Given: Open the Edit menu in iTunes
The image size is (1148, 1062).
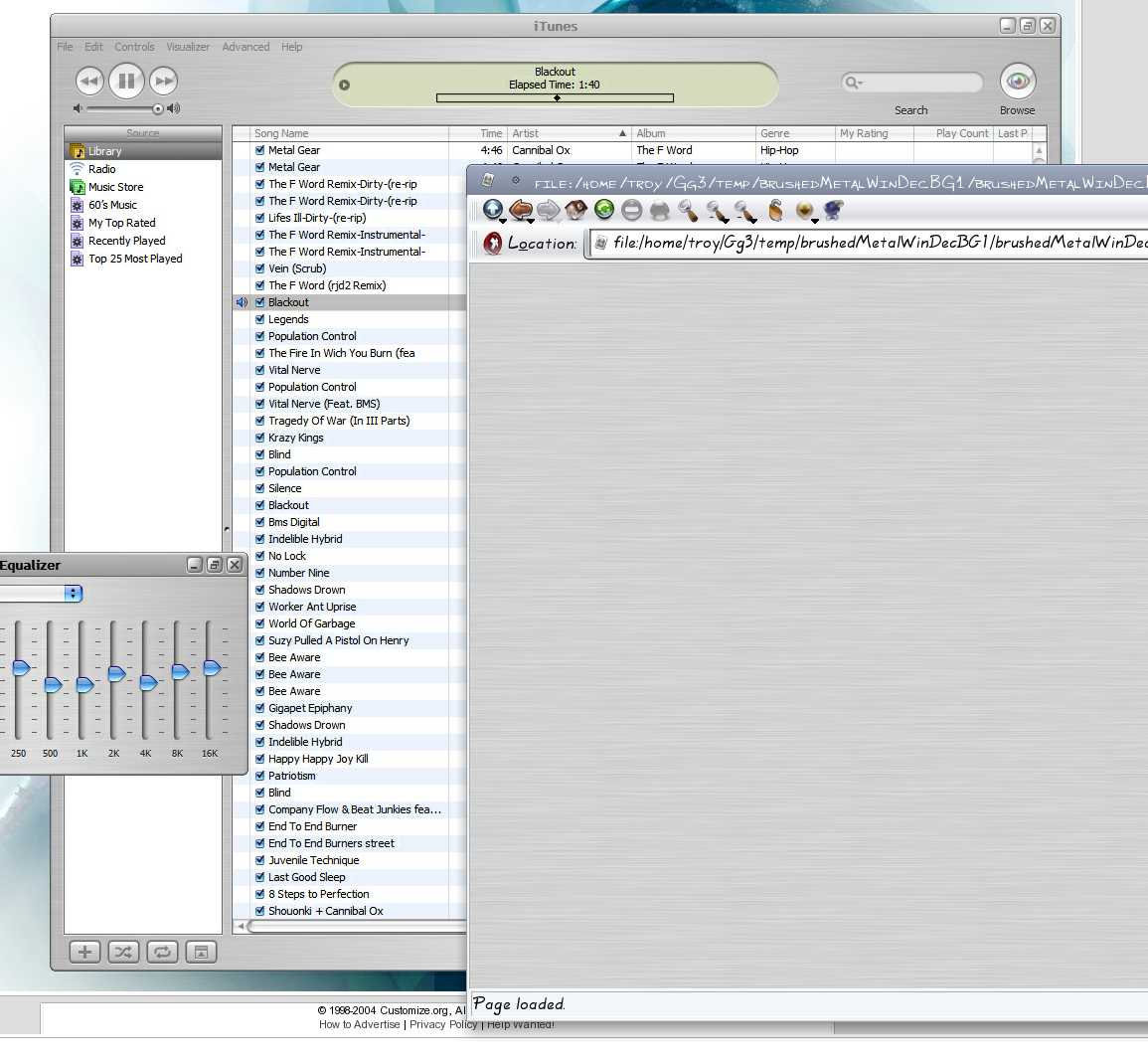Looking at the screenshot, I should click(93, 47).
